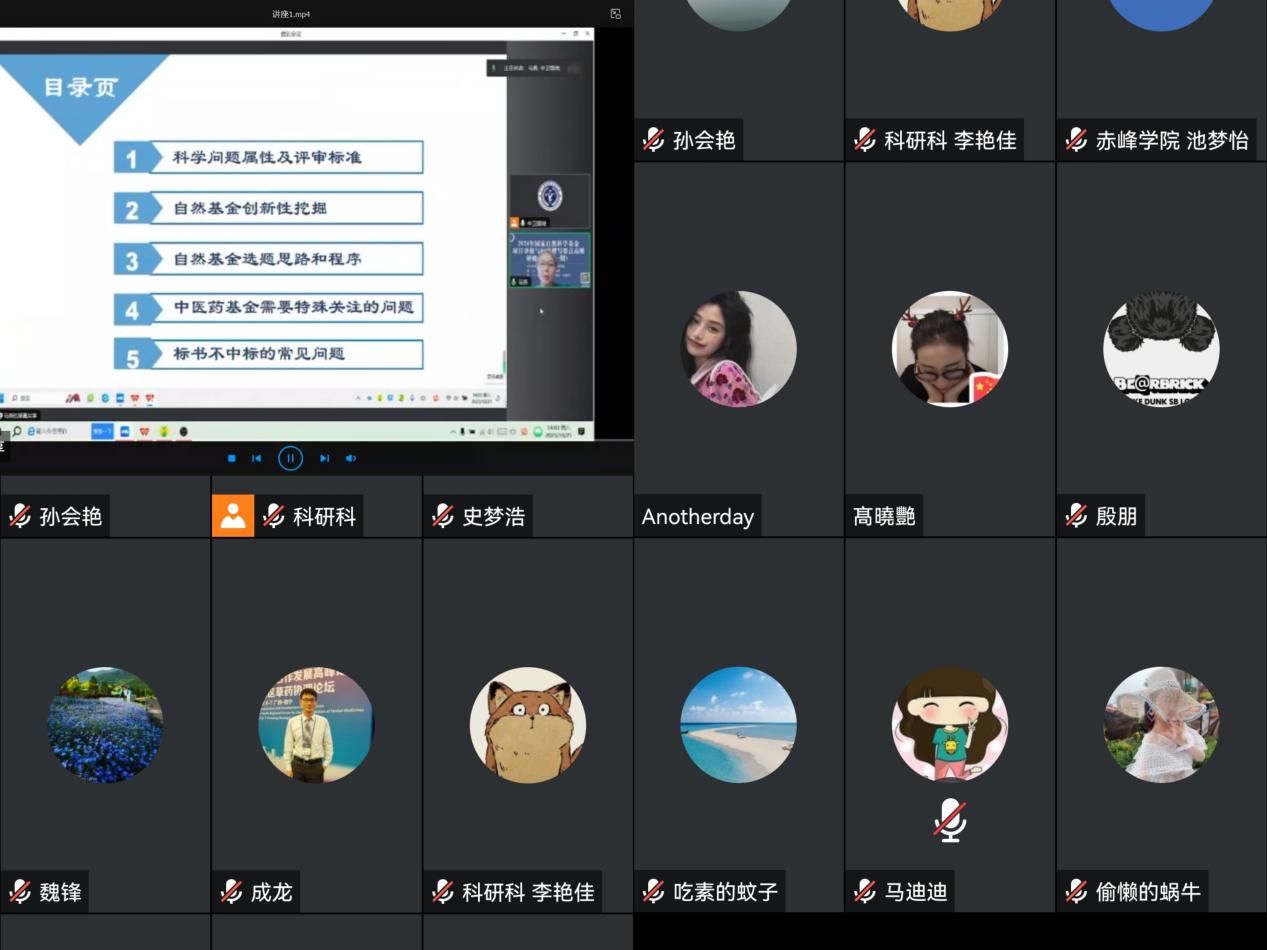Click the muted mic icon beside 殷朋
This screenshot has height=950, width=1267.
(1077, 516)
